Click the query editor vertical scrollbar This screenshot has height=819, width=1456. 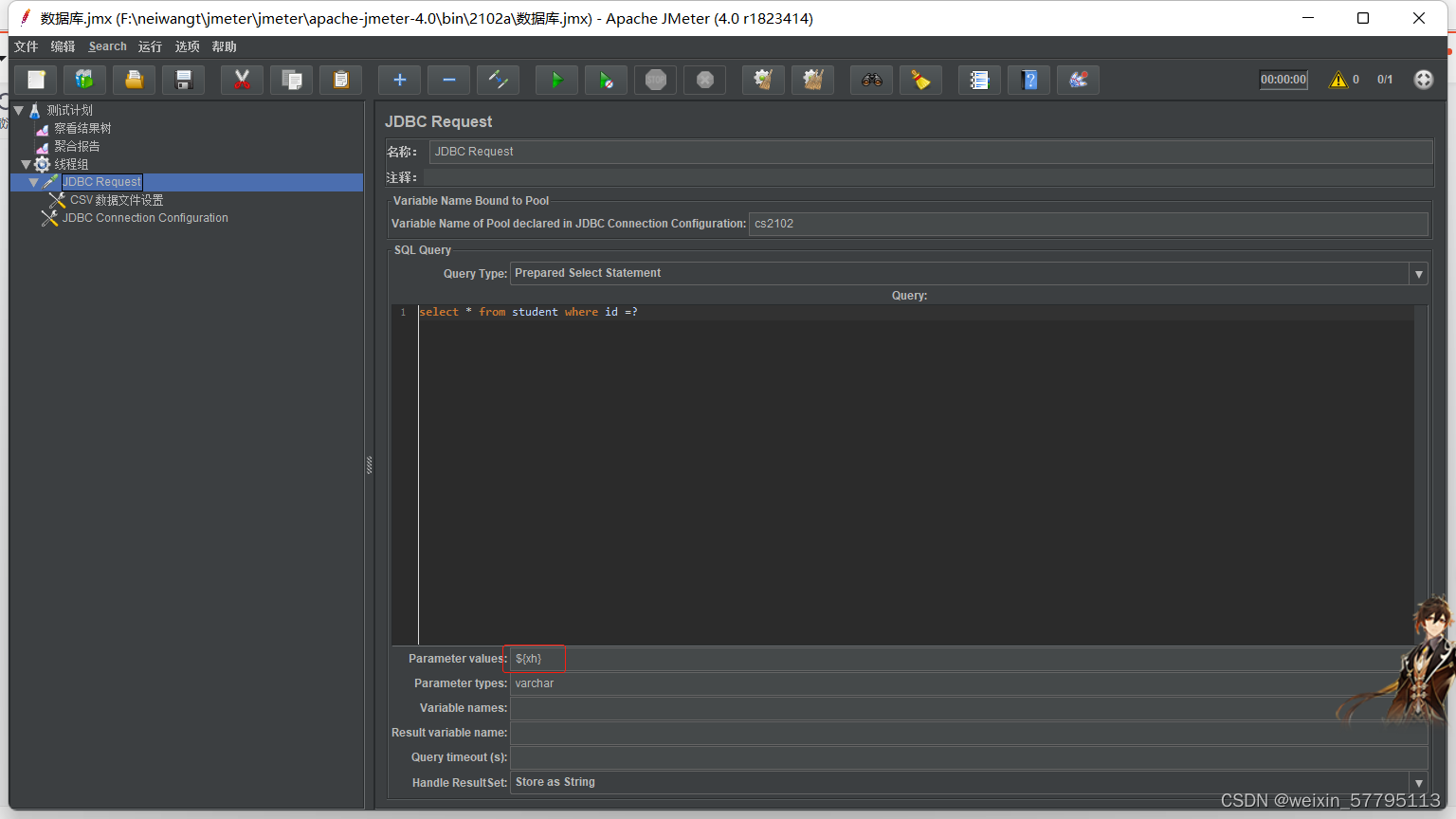pos(1421,474)
